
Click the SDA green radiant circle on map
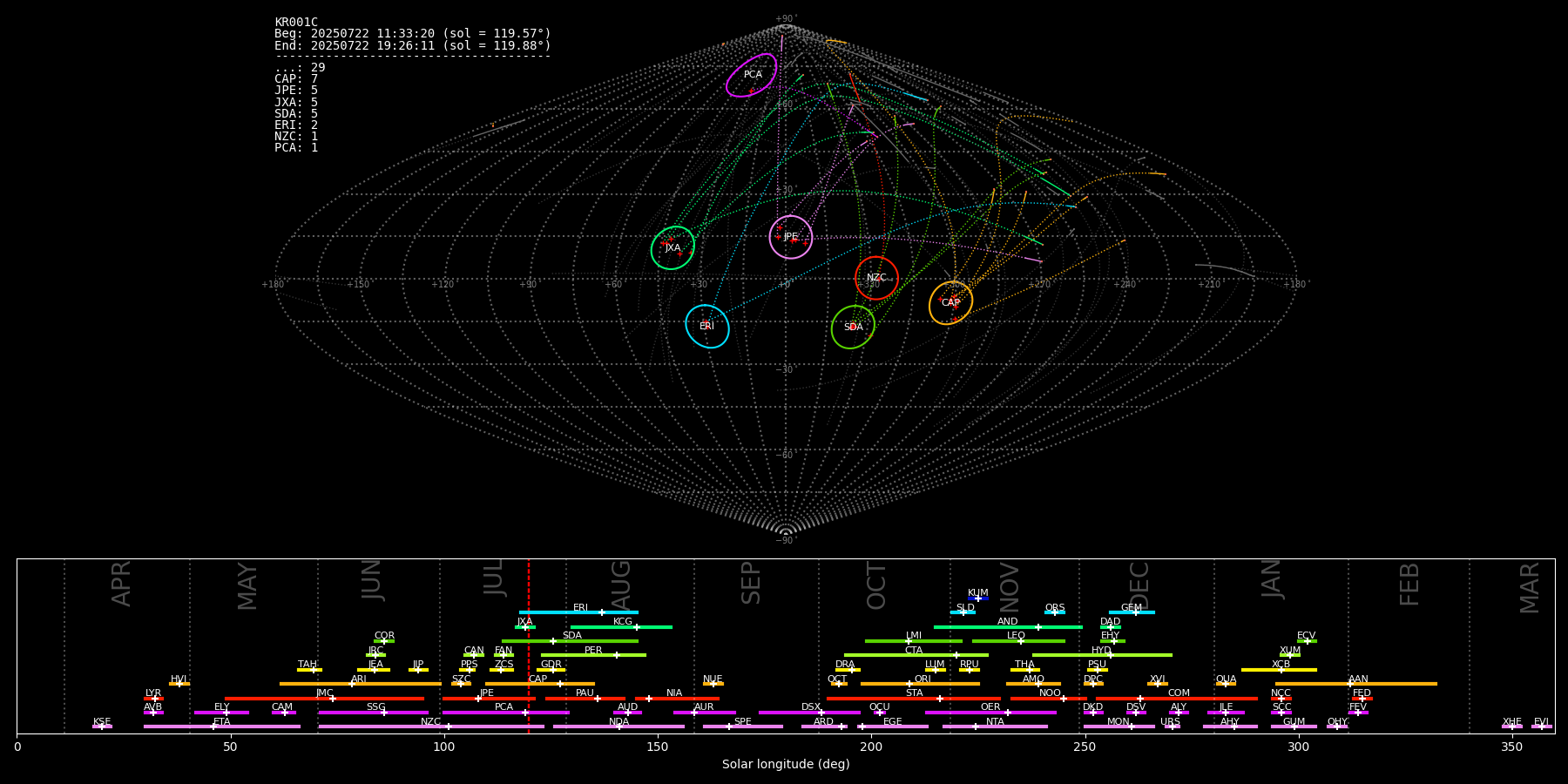tap(853, 327)
